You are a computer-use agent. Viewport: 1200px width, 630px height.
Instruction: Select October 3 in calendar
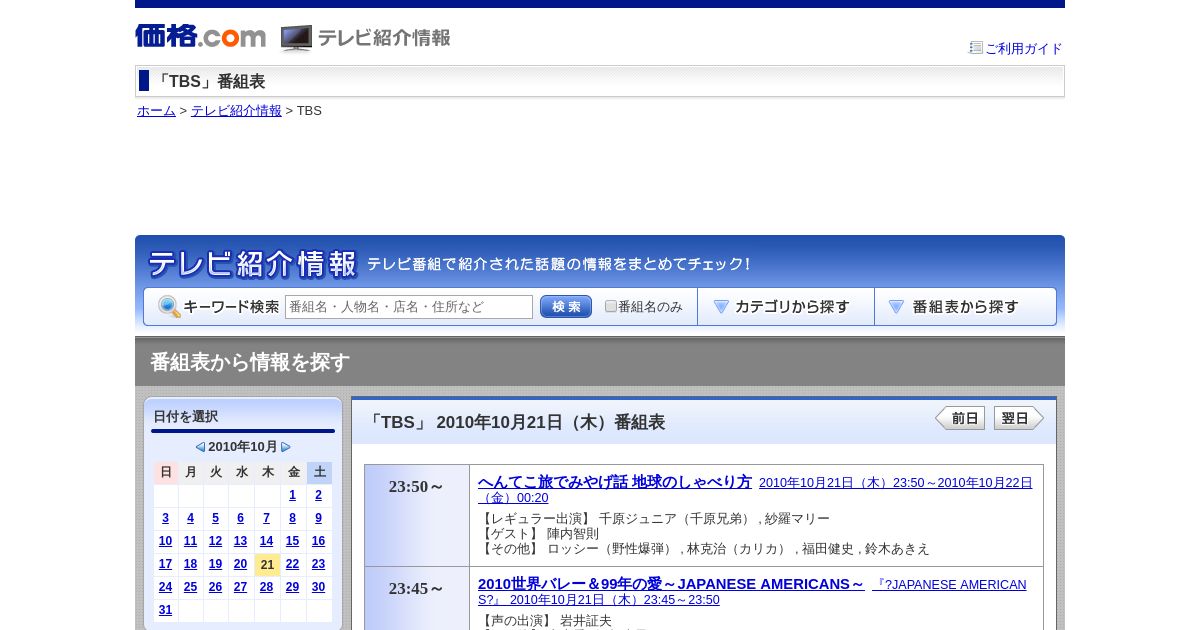point(165,518)
